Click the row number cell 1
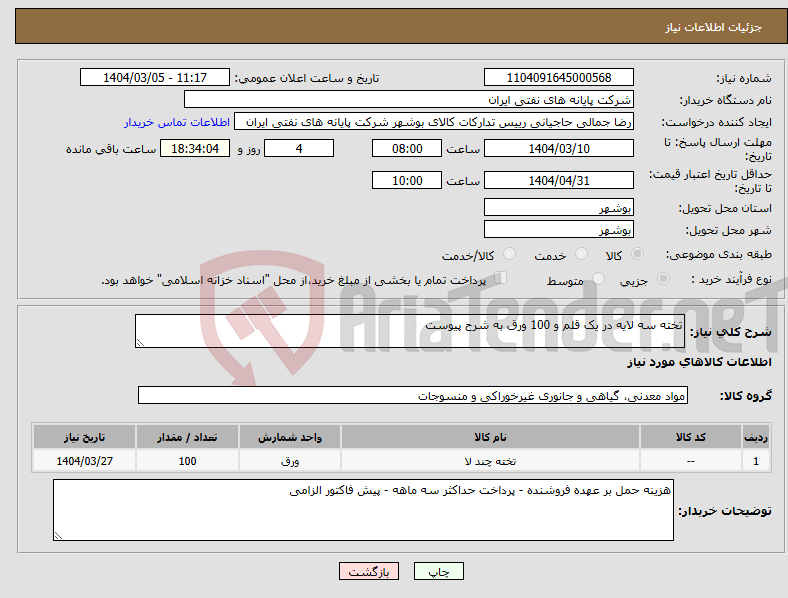The width and height of the screenshot is (788, 598). coord(756,461)
